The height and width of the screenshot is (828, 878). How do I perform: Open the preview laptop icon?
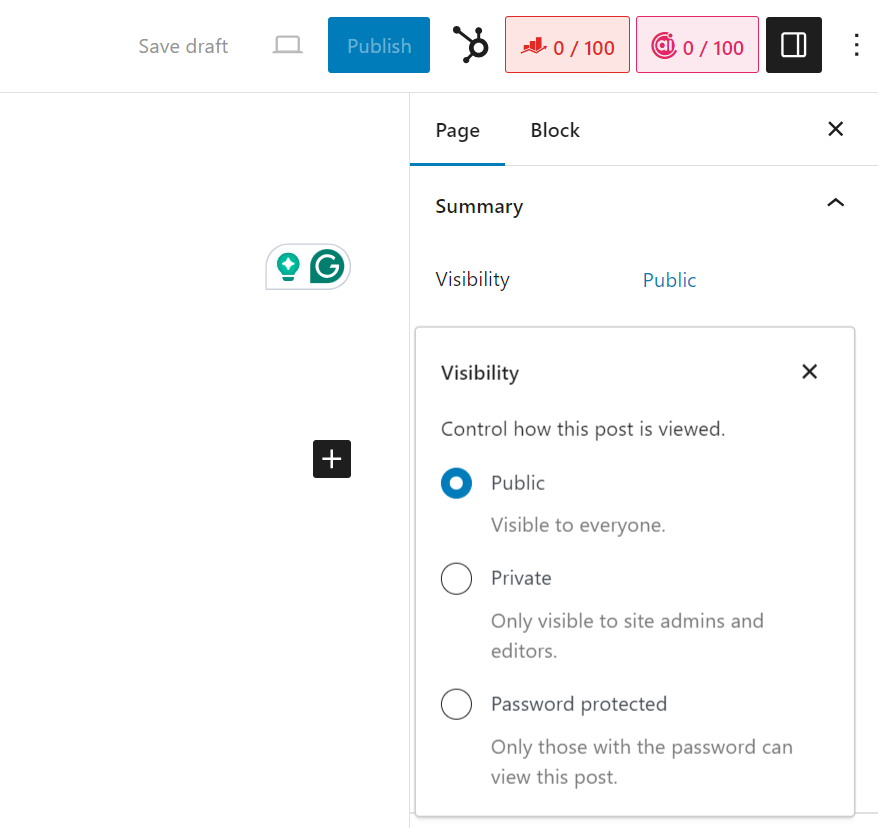pos(288,45)
